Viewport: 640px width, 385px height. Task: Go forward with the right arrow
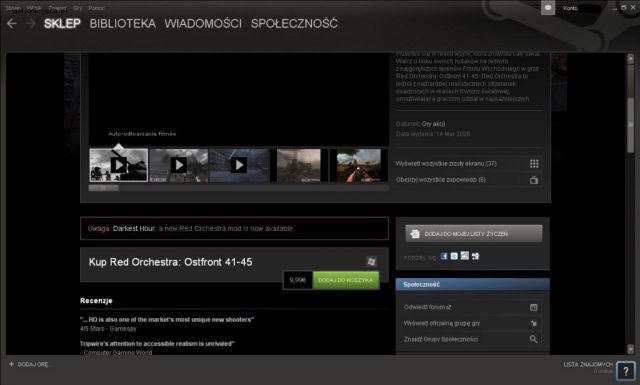click(31, 24)
